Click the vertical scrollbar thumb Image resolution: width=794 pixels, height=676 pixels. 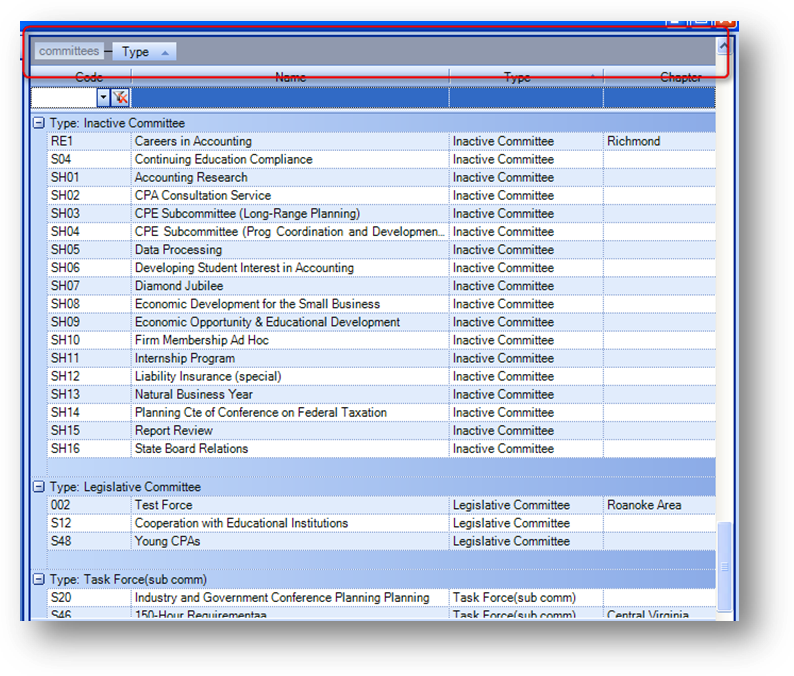pos(725,566)
